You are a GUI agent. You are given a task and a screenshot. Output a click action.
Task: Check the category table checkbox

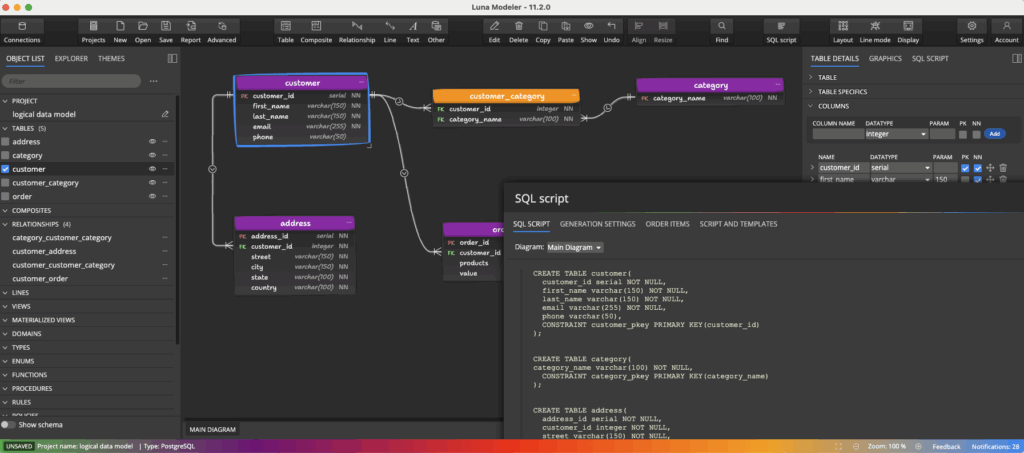click(5, 155)
